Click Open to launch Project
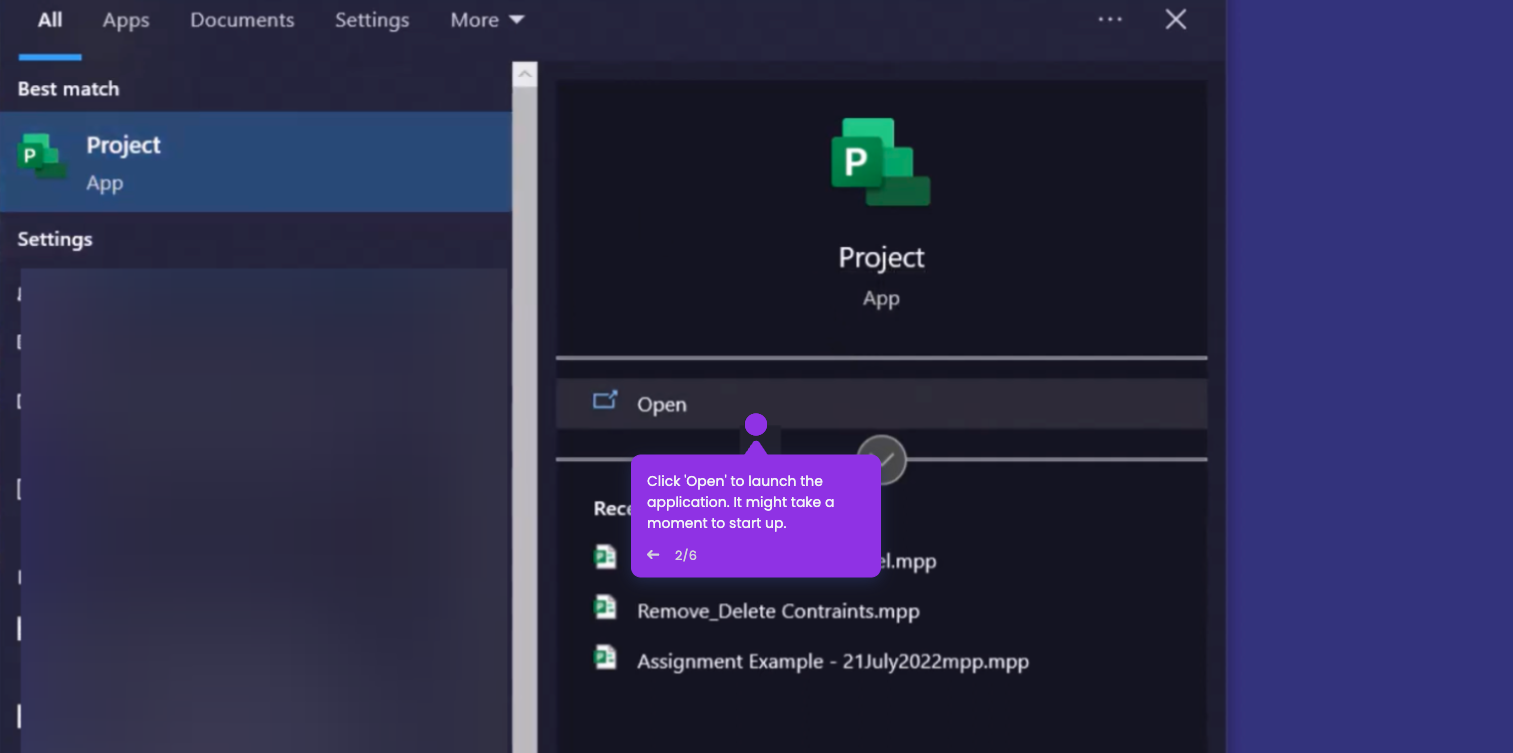1513x753 pixels. 881,404
